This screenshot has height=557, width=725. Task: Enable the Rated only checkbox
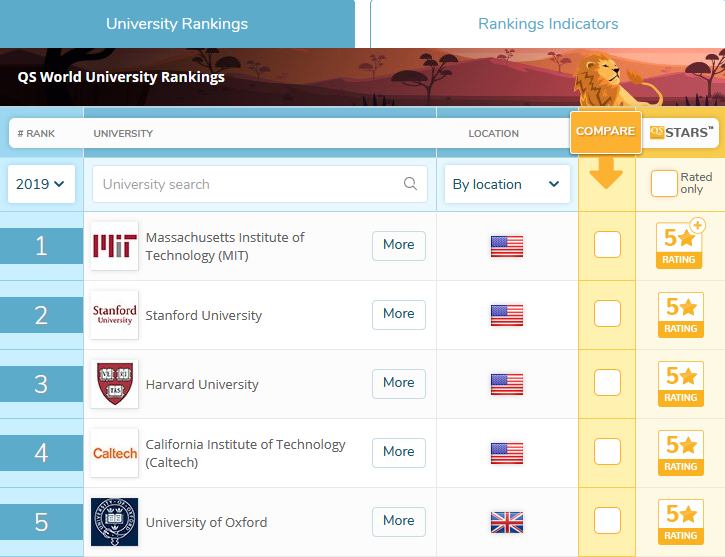tap(664, 184)
